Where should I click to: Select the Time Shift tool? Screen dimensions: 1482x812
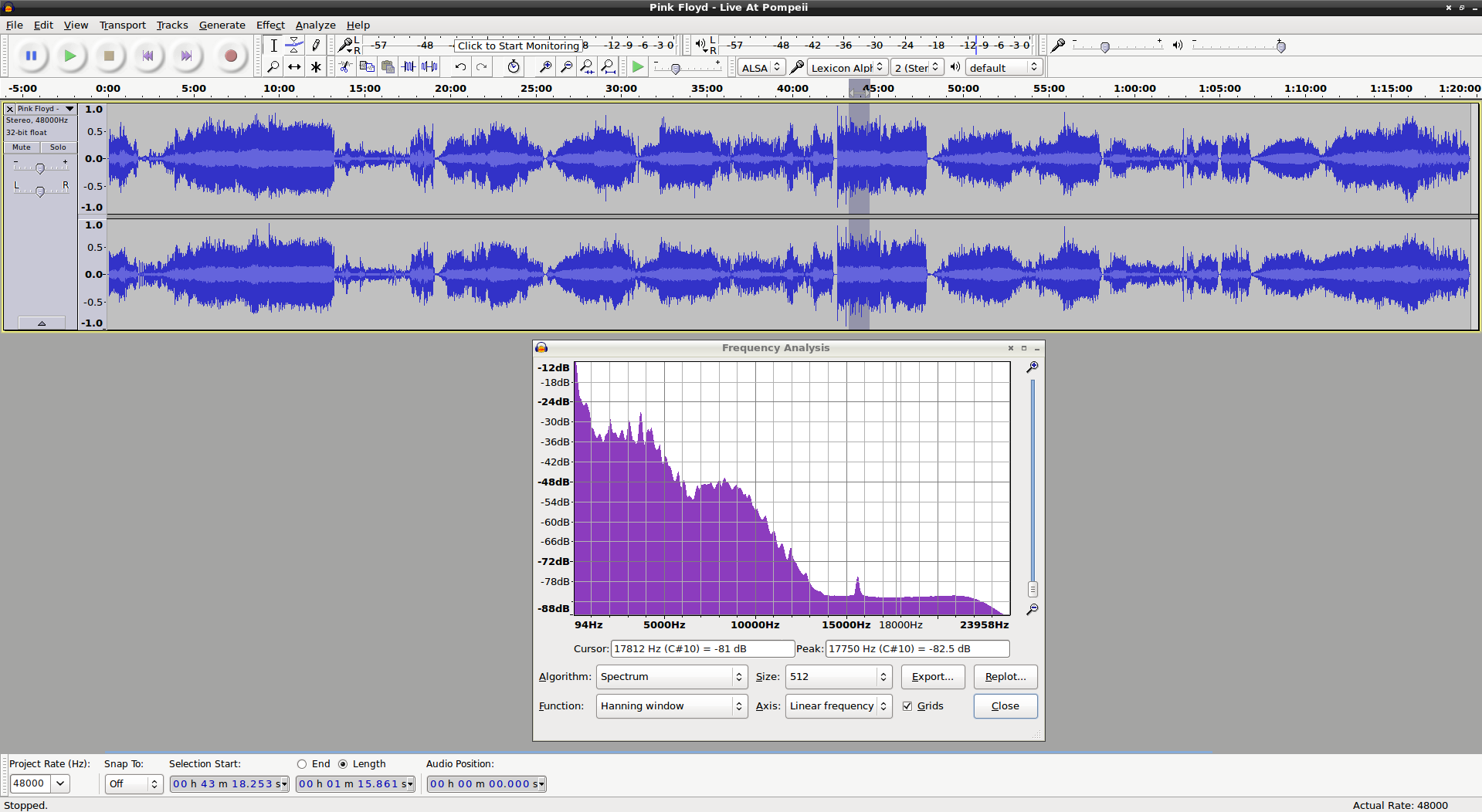pyautogui.click(x=294, y=67)
